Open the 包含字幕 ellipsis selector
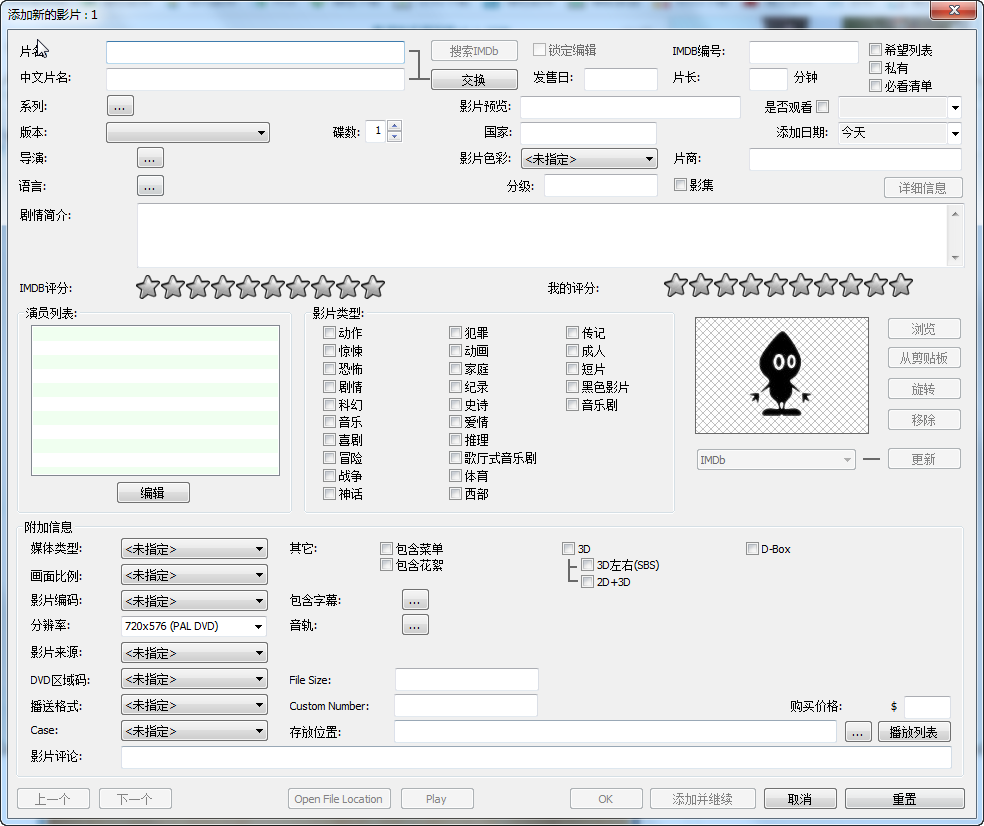 415,600
